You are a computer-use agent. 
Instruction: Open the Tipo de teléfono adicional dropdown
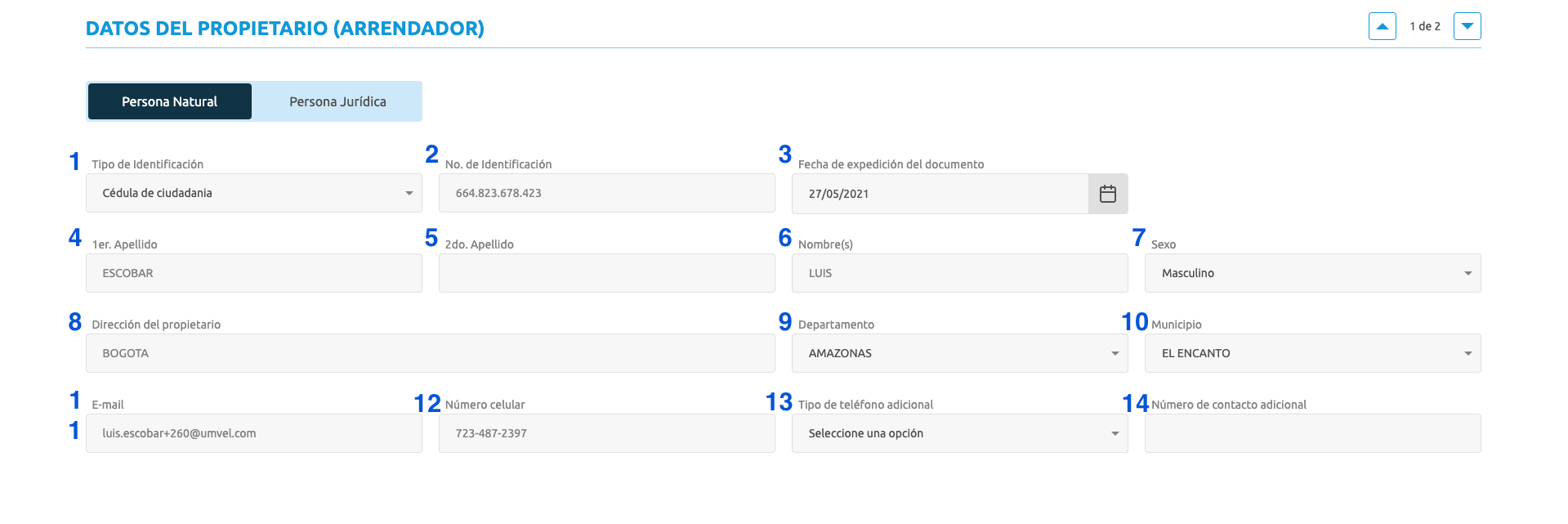tap(960, 433)
